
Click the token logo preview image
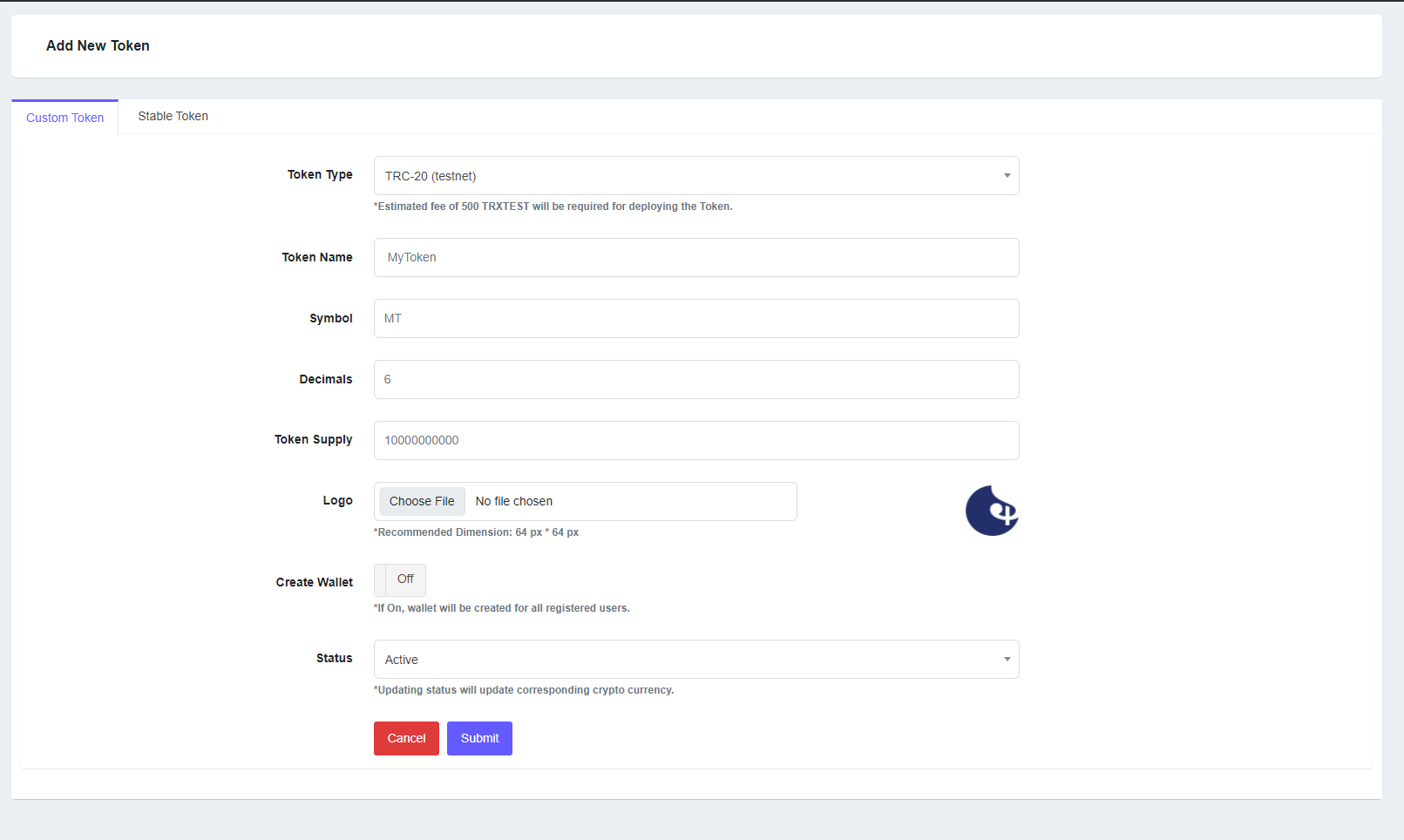992,511
